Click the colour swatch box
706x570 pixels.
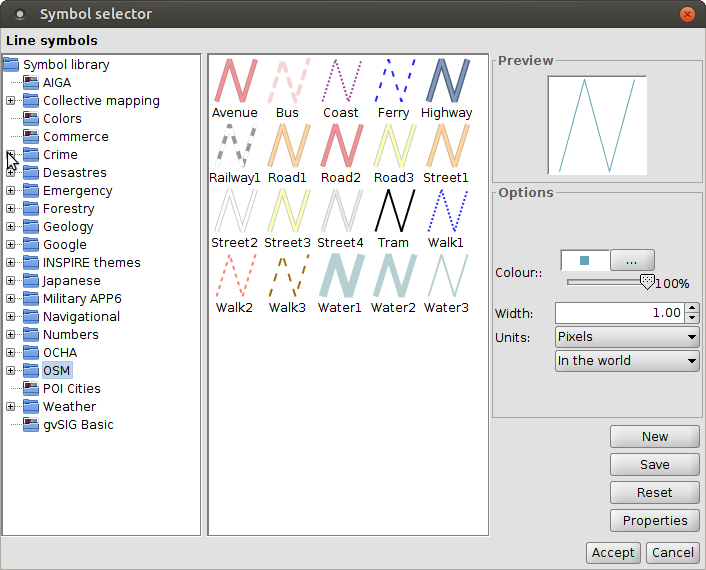[x=584, y=261]
